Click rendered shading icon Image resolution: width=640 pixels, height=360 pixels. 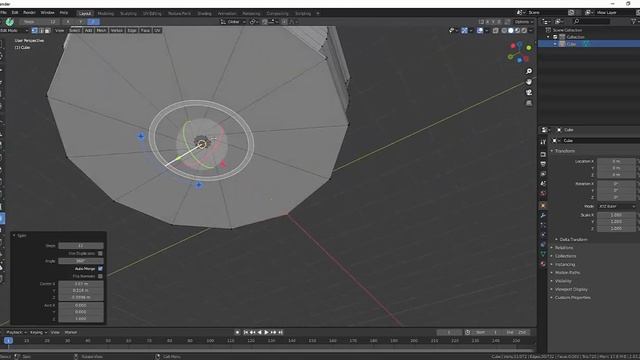[x=524, y=31]
